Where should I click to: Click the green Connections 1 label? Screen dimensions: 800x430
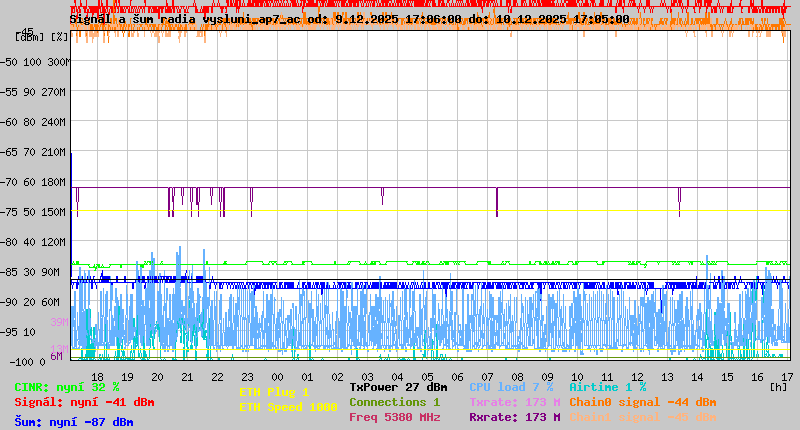tap(394, 402)
